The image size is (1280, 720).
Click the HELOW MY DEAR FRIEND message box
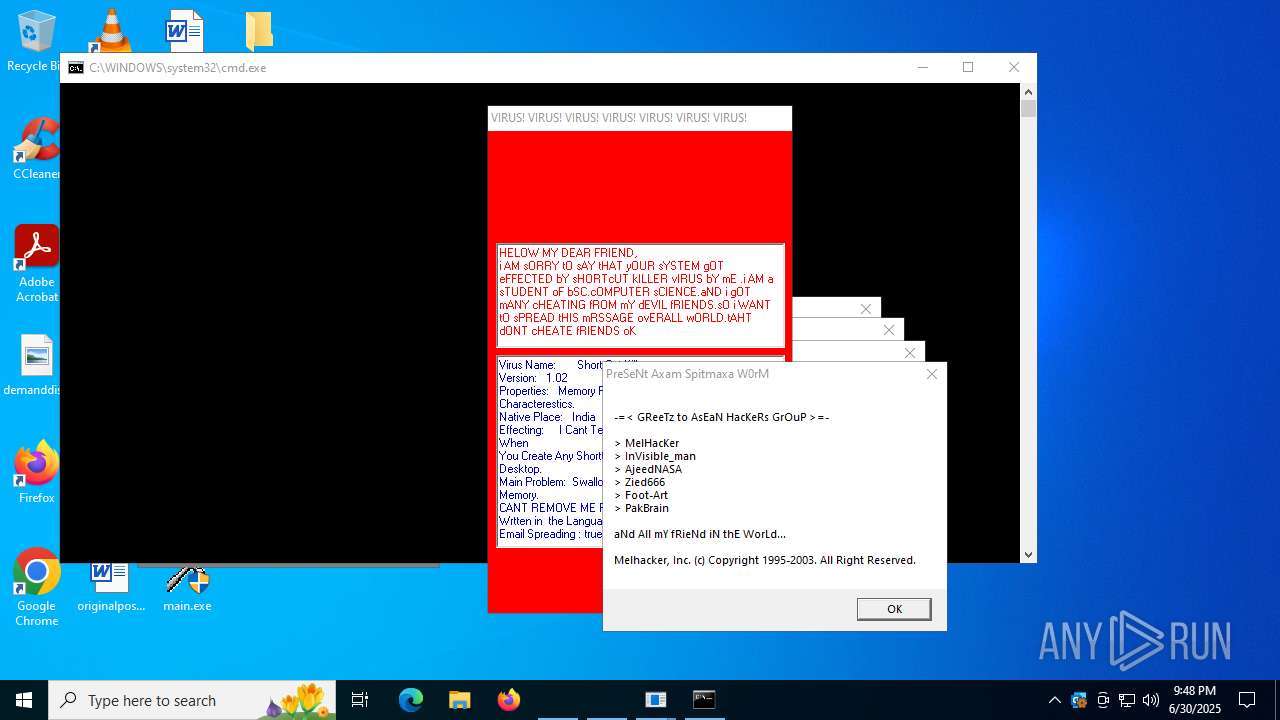click(640, 295)
